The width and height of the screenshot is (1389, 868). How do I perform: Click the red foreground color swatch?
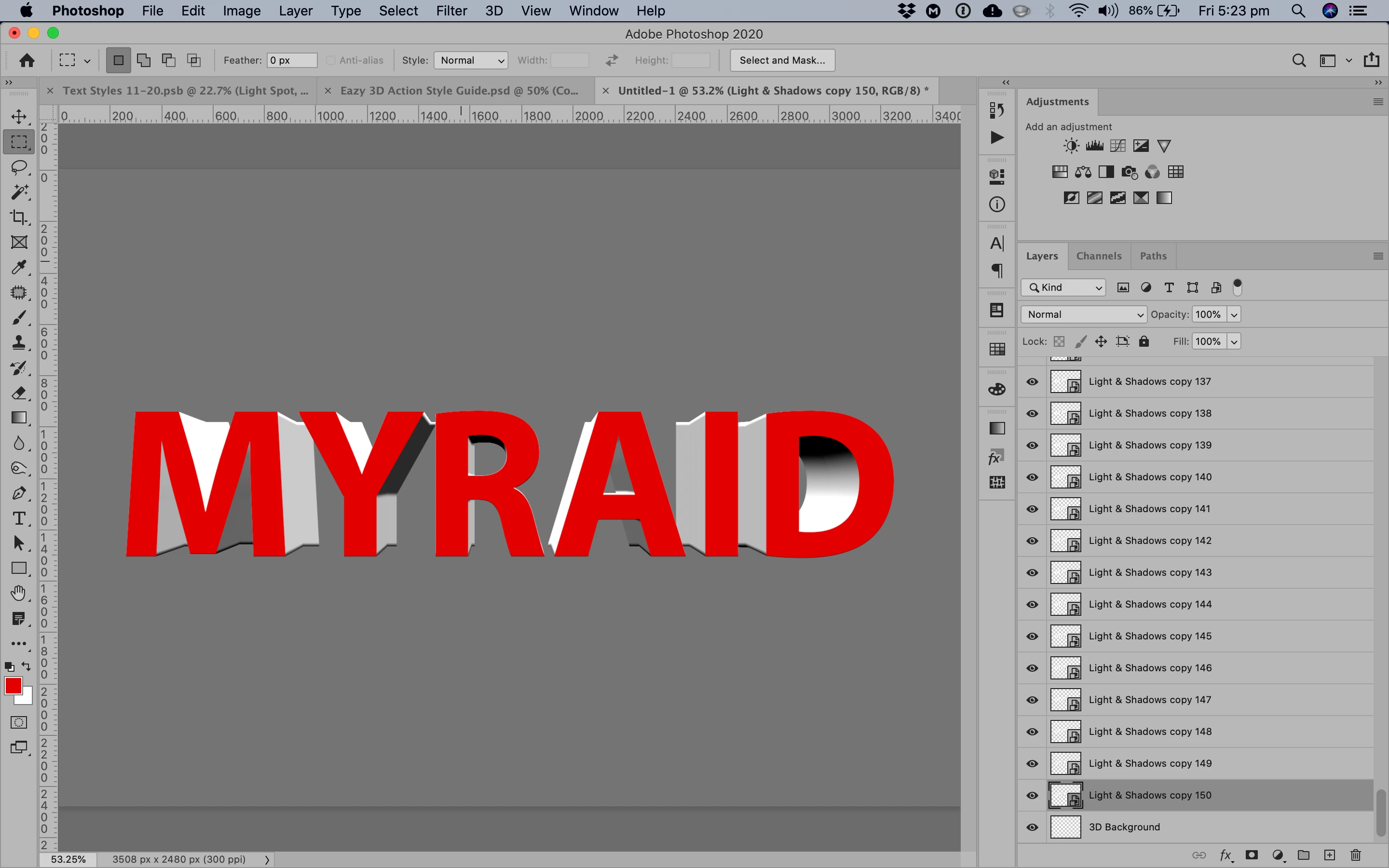pos(13,685)
